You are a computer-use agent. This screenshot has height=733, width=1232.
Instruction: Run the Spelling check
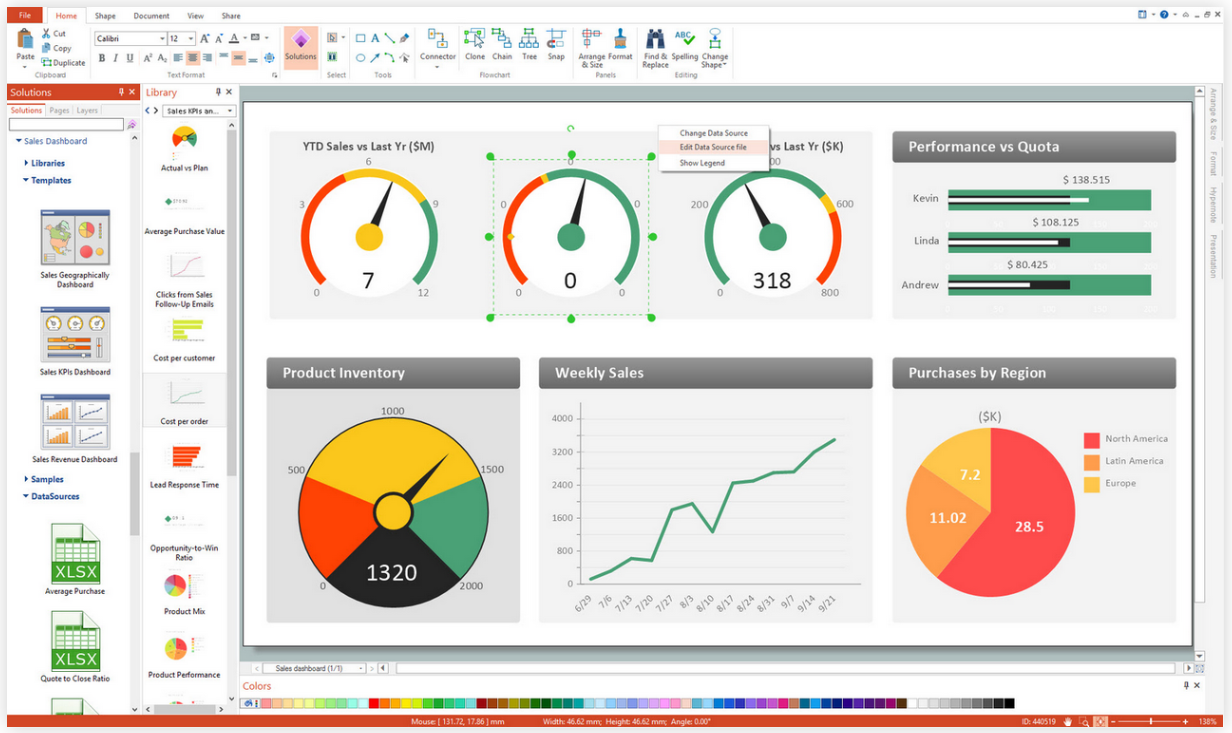pyautogui.click(x=685, y=45)
